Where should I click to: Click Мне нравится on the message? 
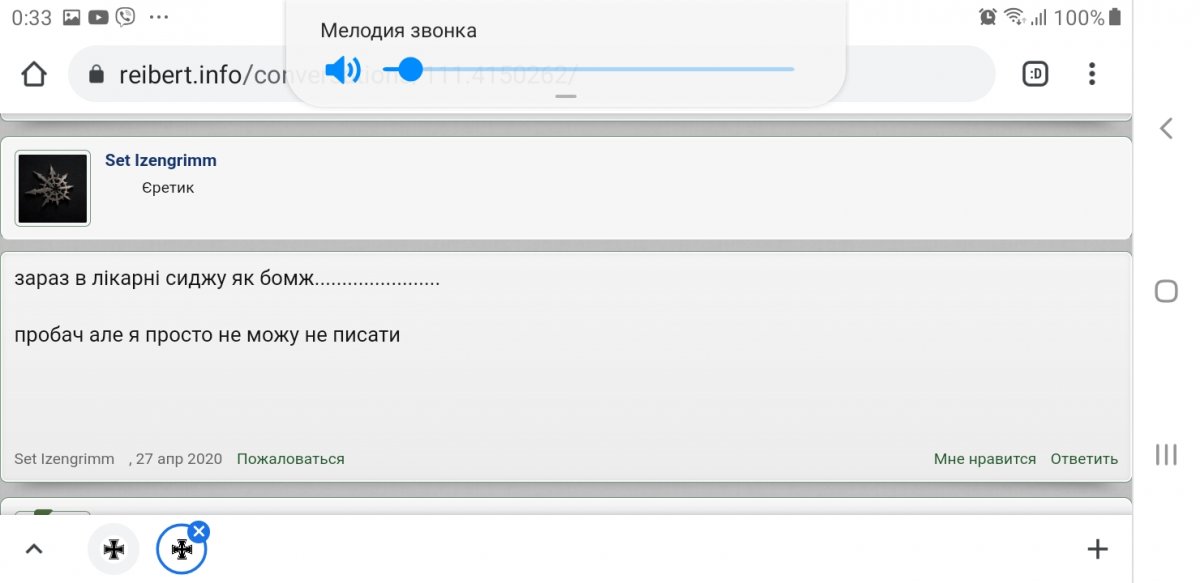pos(985,459)
